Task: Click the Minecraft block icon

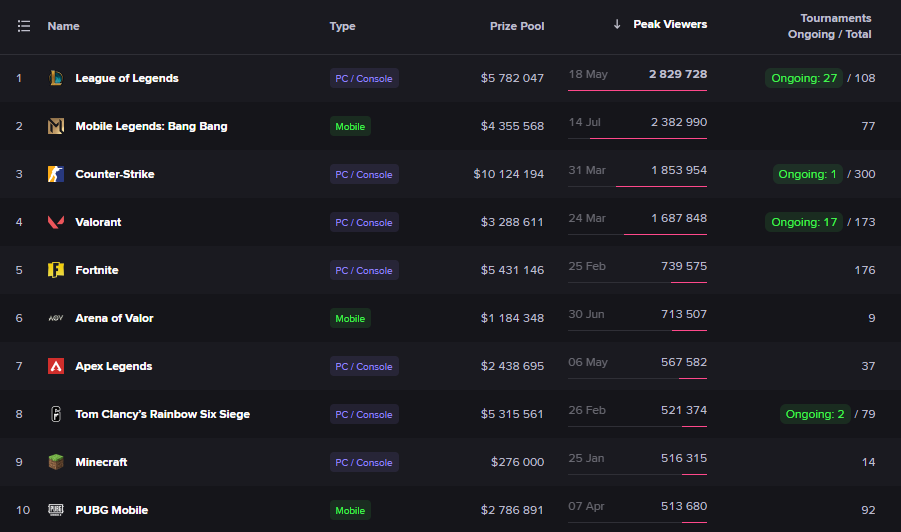Action: (x=56, y=462)
